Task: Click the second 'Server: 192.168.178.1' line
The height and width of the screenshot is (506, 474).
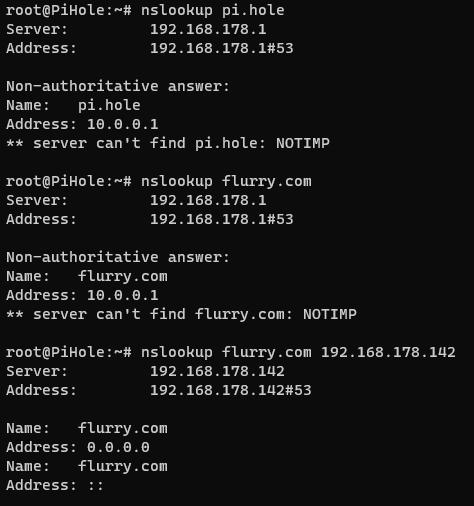Action: (136, 200)
